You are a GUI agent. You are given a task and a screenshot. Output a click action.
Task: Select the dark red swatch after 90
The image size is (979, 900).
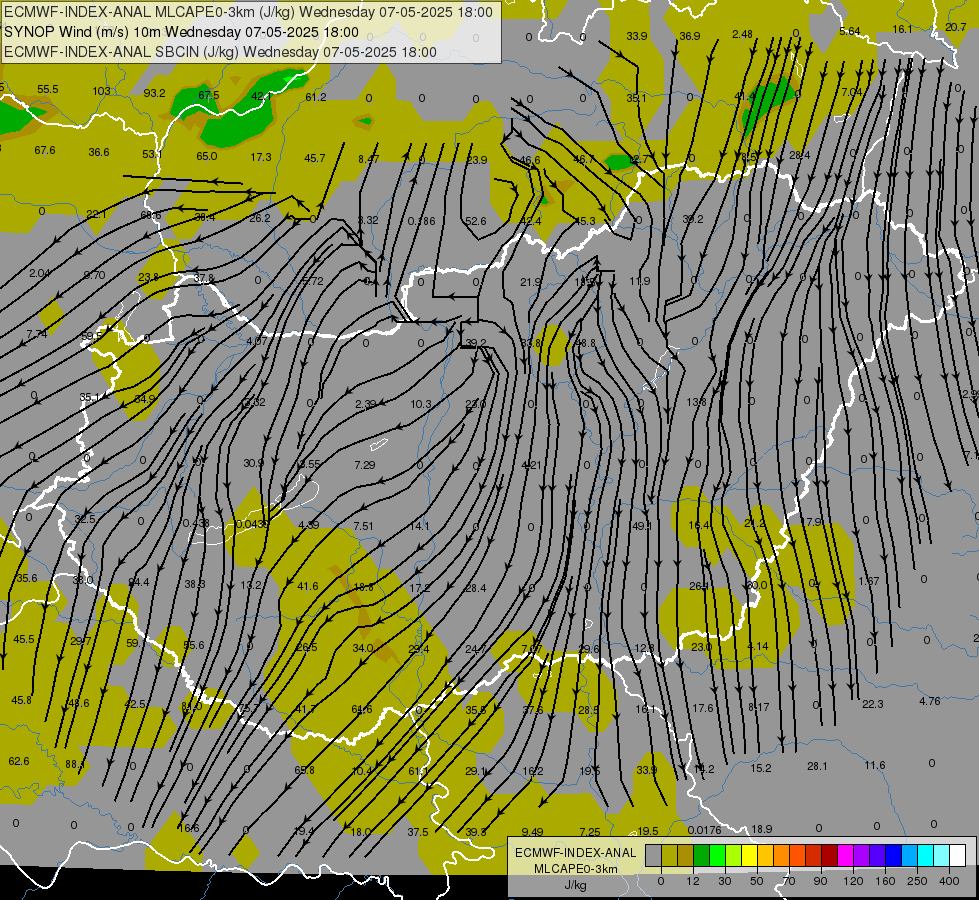829,855
